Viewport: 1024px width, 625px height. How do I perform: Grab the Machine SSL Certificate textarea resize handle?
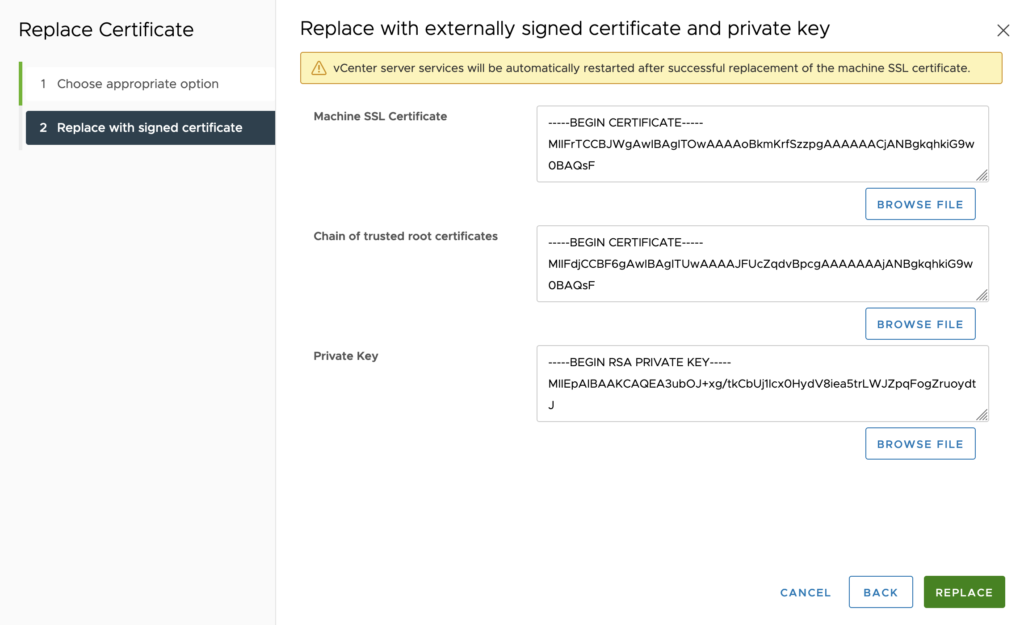pyautogui.click(x=982, y=175)
